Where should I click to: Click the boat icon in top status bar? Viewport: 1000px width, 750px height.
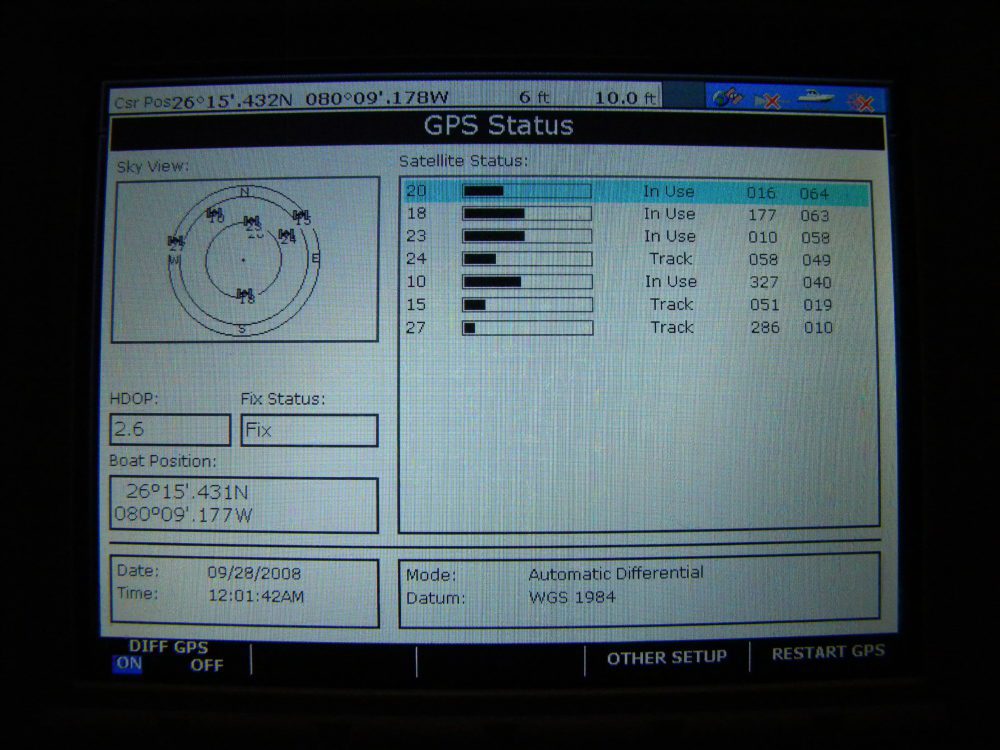coord(815,98)
